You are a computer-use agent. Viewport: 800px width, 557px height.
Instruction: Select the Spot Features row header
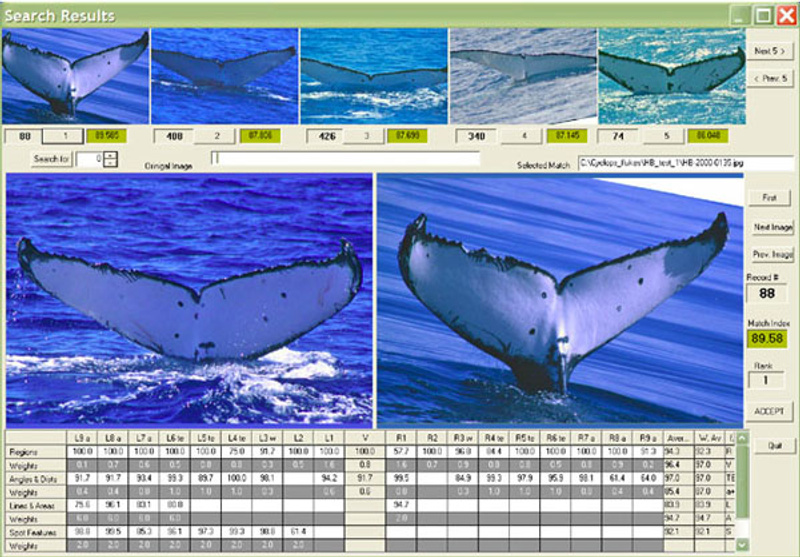[x=36, y=533]
